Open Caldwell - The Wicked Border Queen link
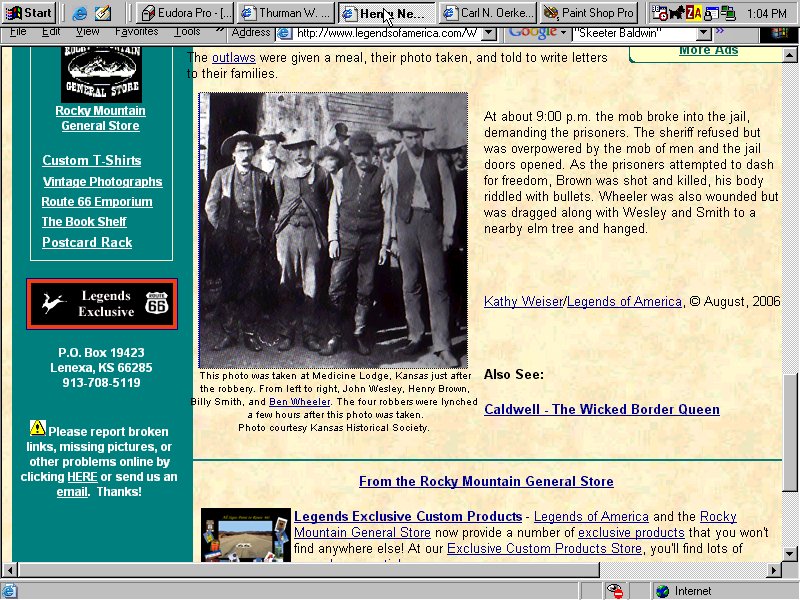 coord(602,410)
